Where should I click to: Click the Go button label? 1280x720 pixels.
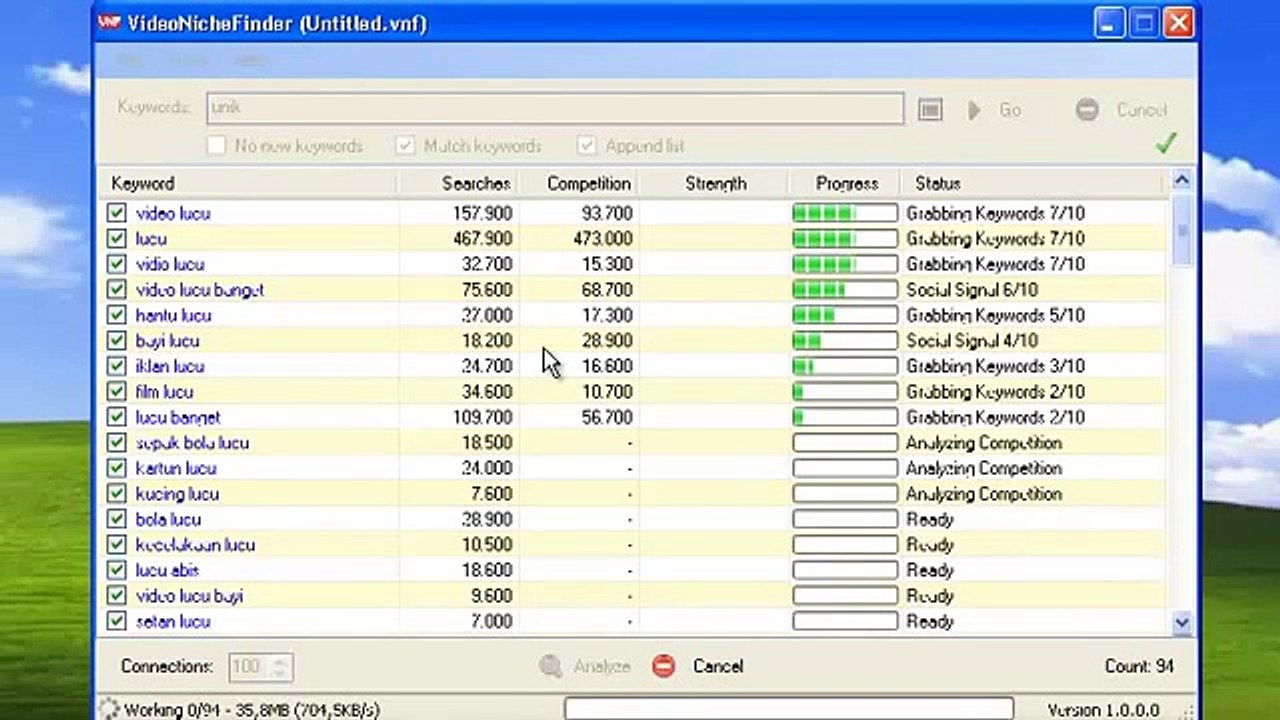pyautogui.click(x=1010, y=110)
